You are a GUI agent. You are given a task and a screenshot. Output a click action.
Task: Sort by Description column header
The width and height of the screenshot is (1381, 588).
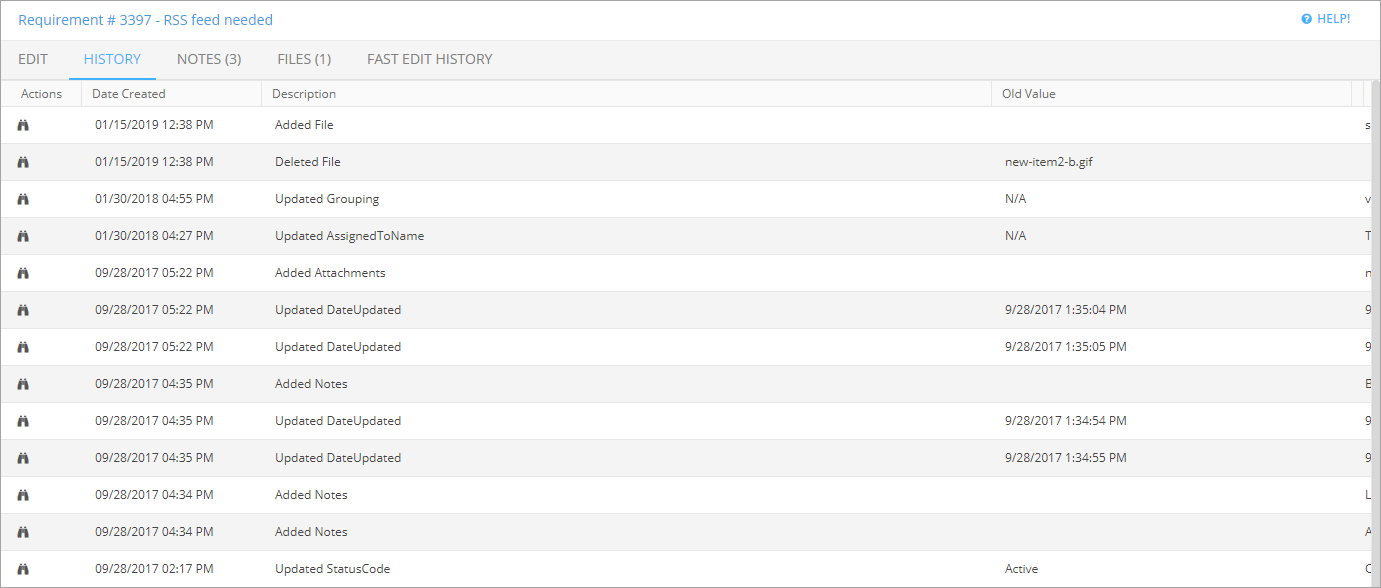pyautogui.click(x=305, y=94)
